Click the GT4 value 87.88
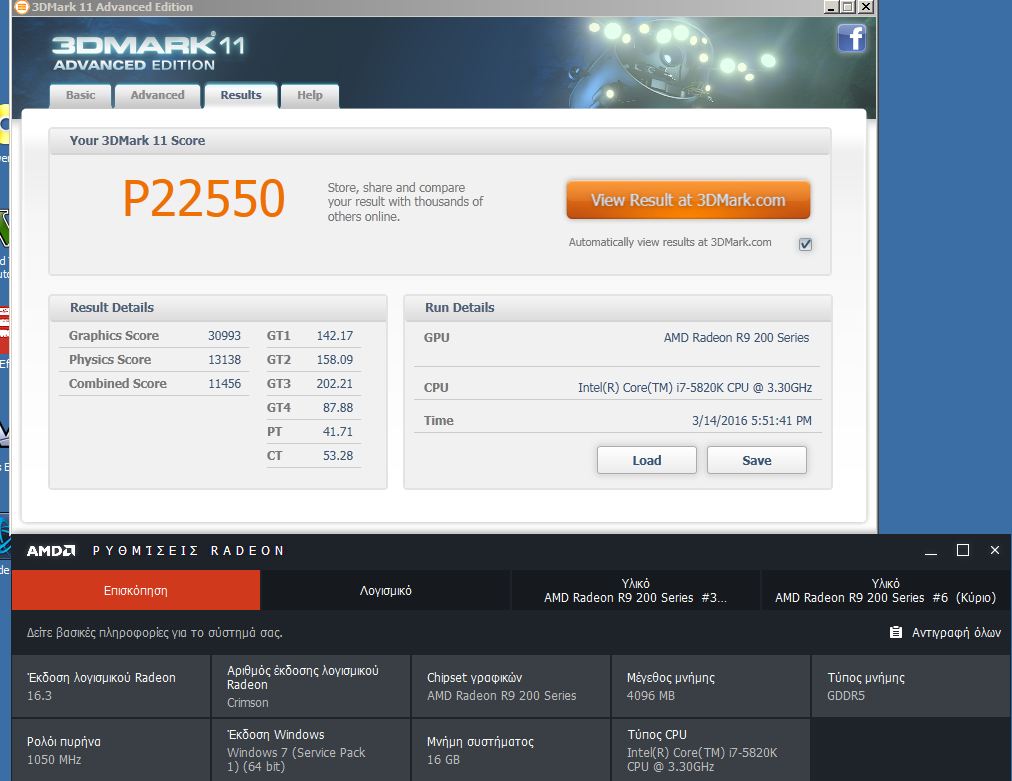The height and width of the screenshot is (781, 1012). click(338, 407)
